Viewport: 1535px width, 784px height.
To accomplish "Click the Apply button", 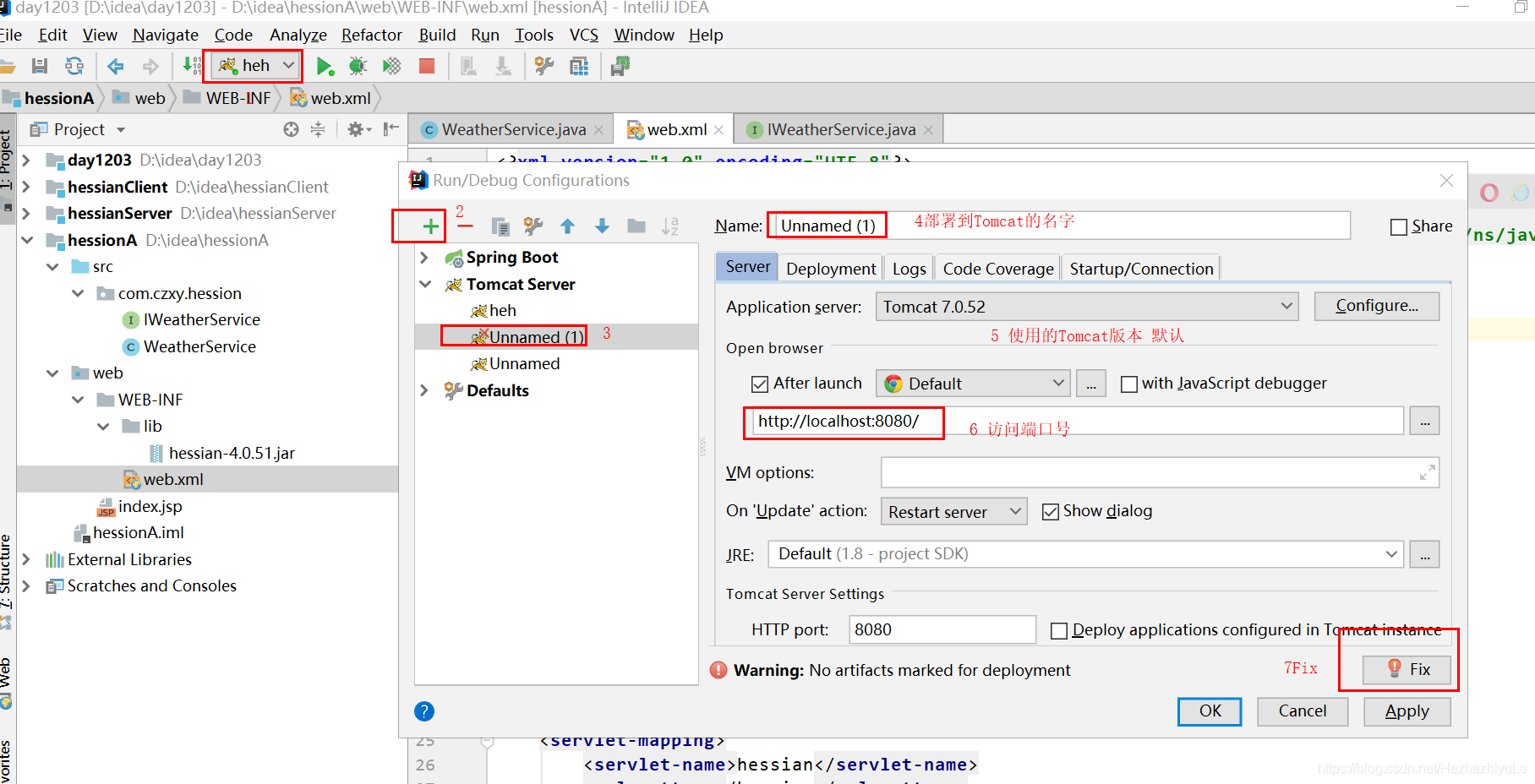I will 1407,711.
